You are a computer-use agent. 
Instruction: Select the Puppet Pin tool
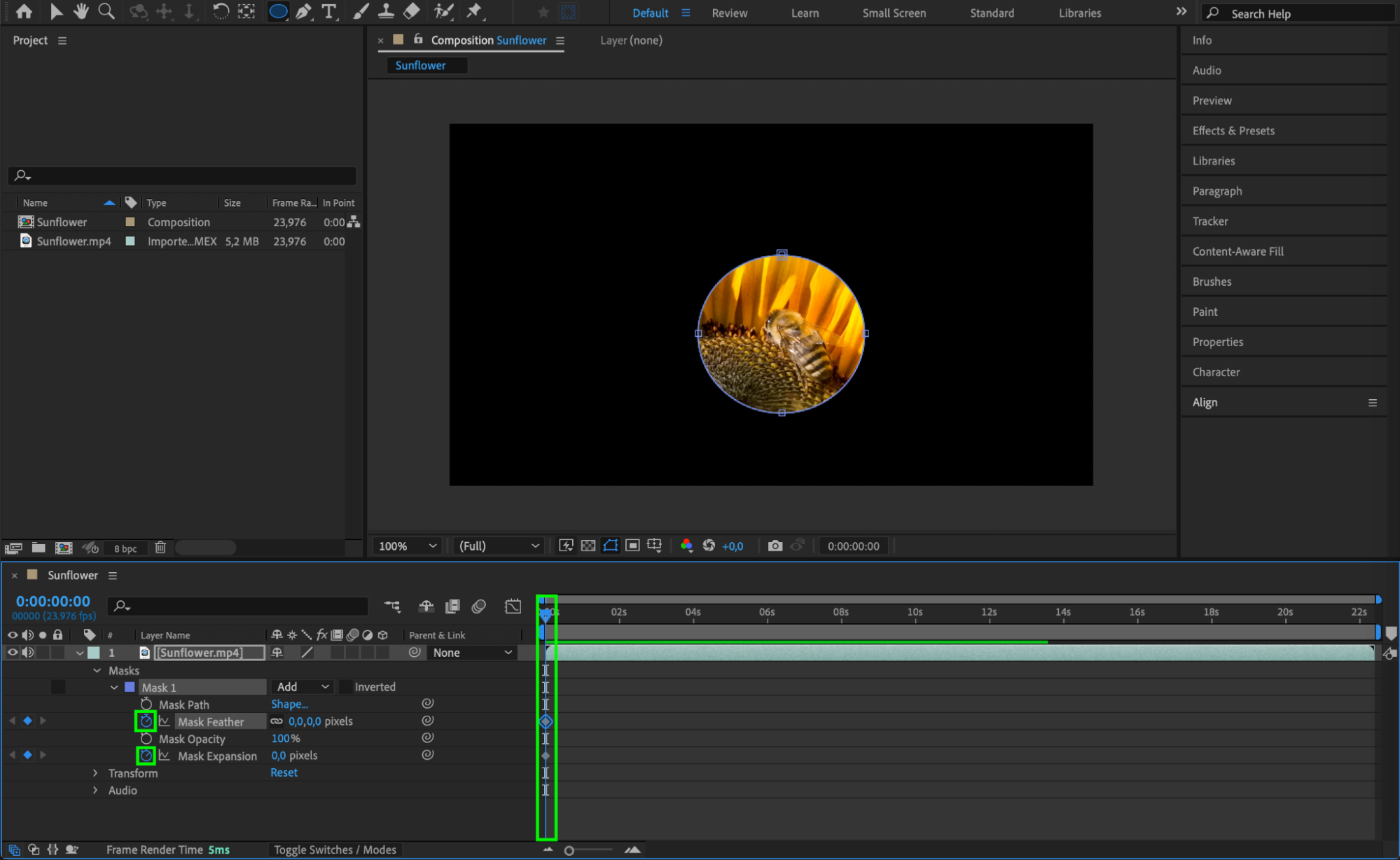(x=474, y=11)
